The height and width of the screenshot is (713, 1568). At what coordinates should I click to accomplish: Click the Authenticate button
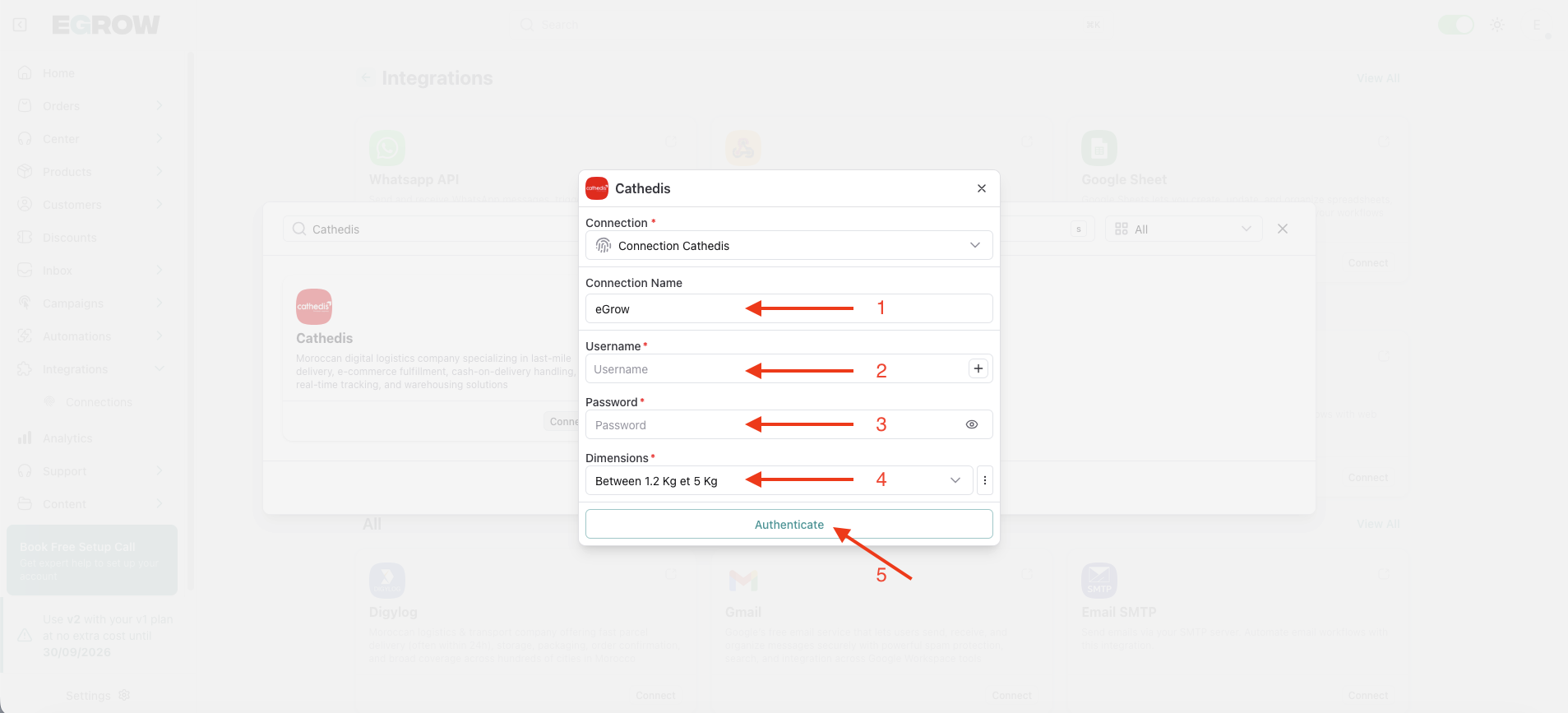click(x=789, y=524)
